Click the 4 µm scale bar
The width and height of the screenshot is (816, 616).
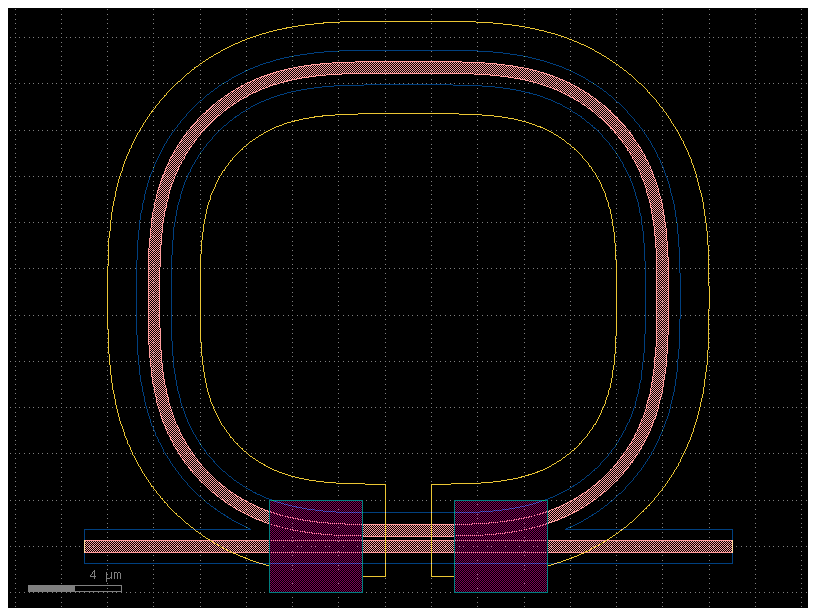[104, 575]
